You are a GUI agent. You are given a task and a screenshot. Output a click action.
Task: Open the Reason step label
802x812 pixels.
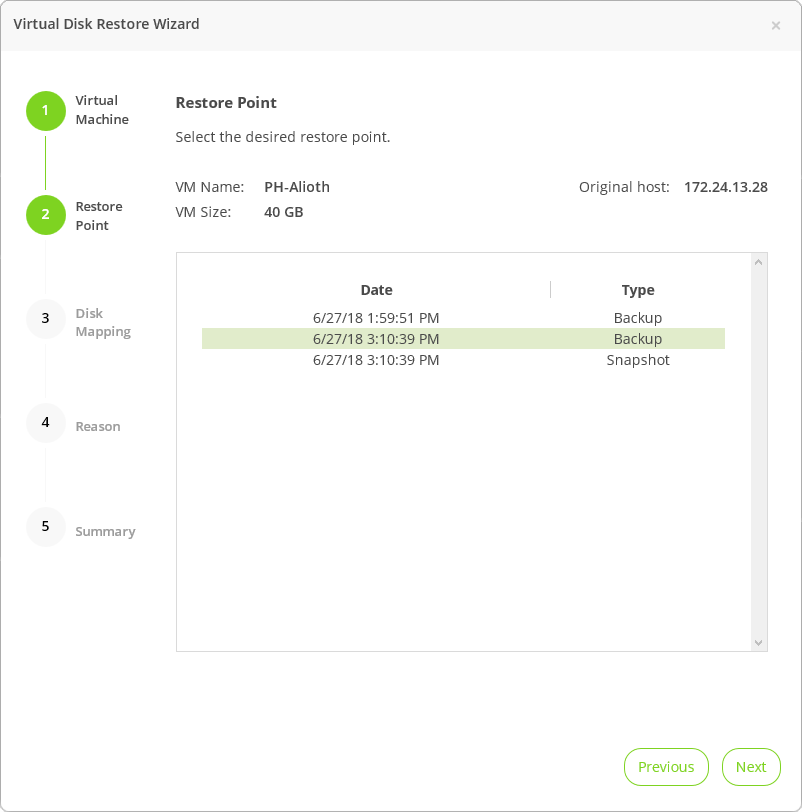tap(98, 427)
